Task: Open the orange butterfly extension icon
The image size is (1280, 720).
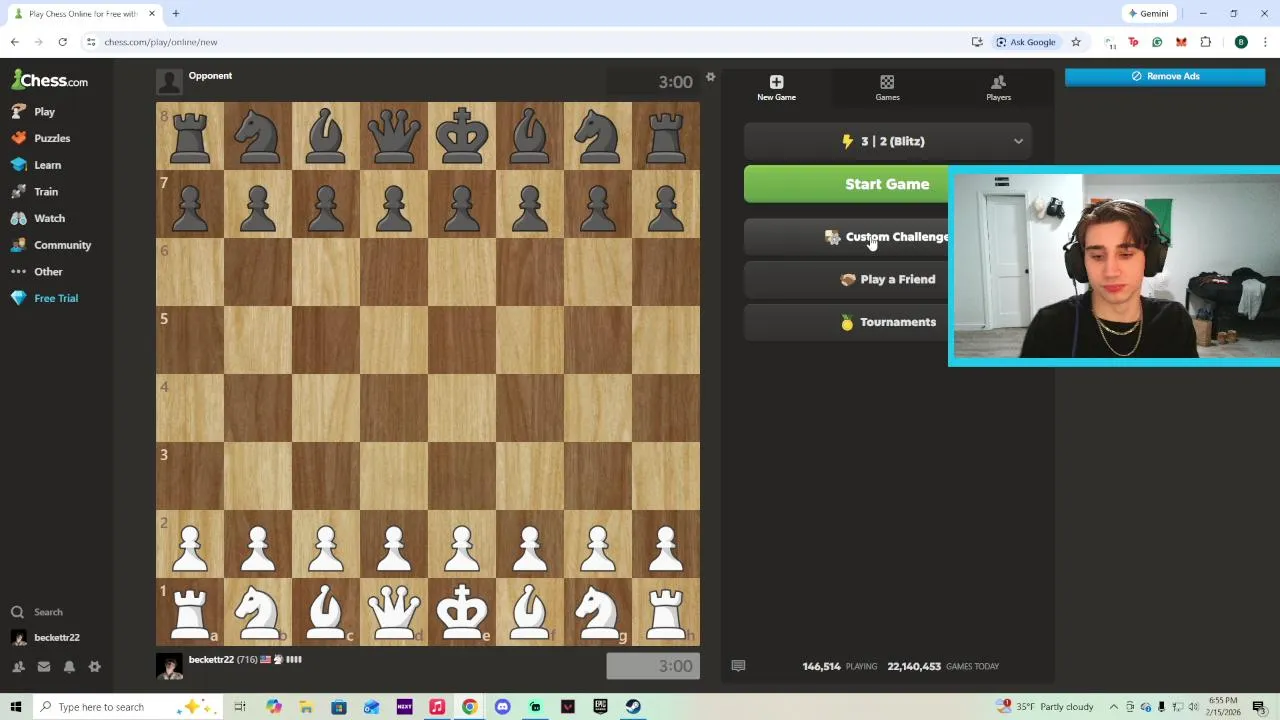Action: coord(1181,42)
